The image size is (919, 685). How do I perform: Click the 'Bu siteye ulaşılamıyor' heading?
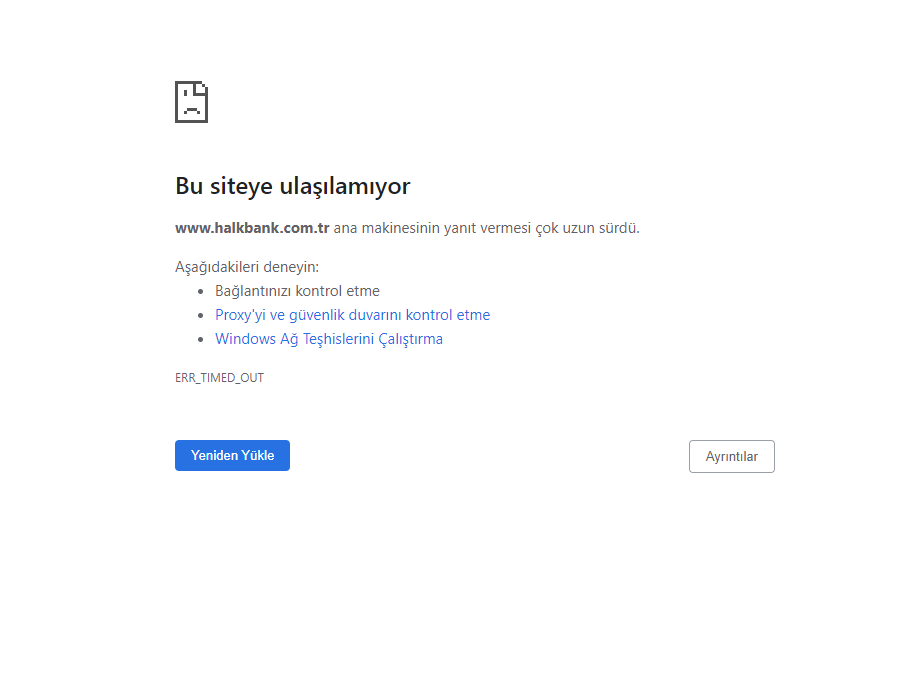pos(292,186)
